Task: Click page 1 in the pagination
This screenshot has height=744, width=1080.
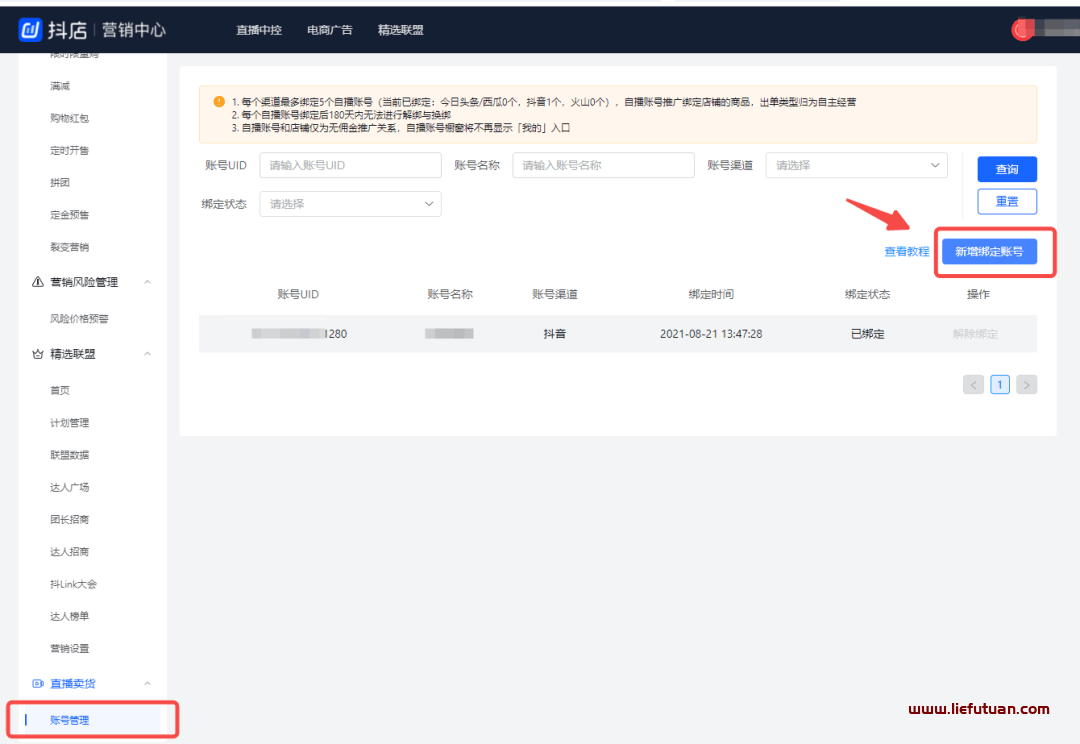Action: [1000, 384]
